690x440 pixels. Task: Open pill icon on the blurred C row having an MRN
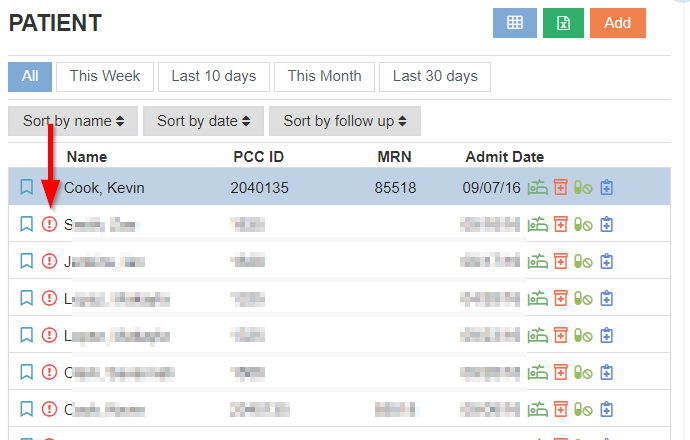(583, 410)
